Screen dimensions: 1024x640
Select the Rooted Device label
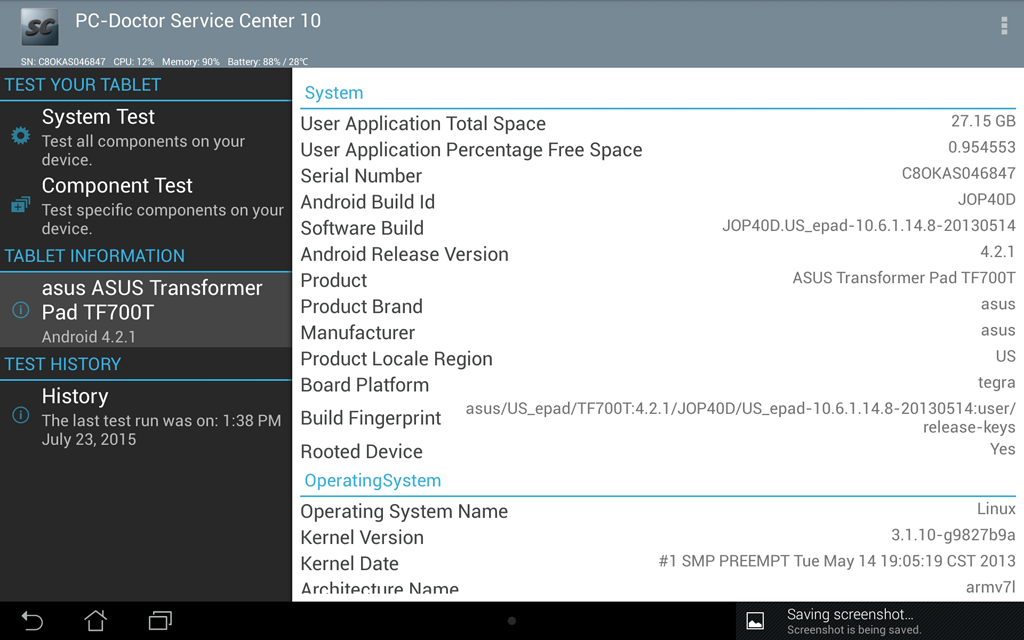(362, 452)
